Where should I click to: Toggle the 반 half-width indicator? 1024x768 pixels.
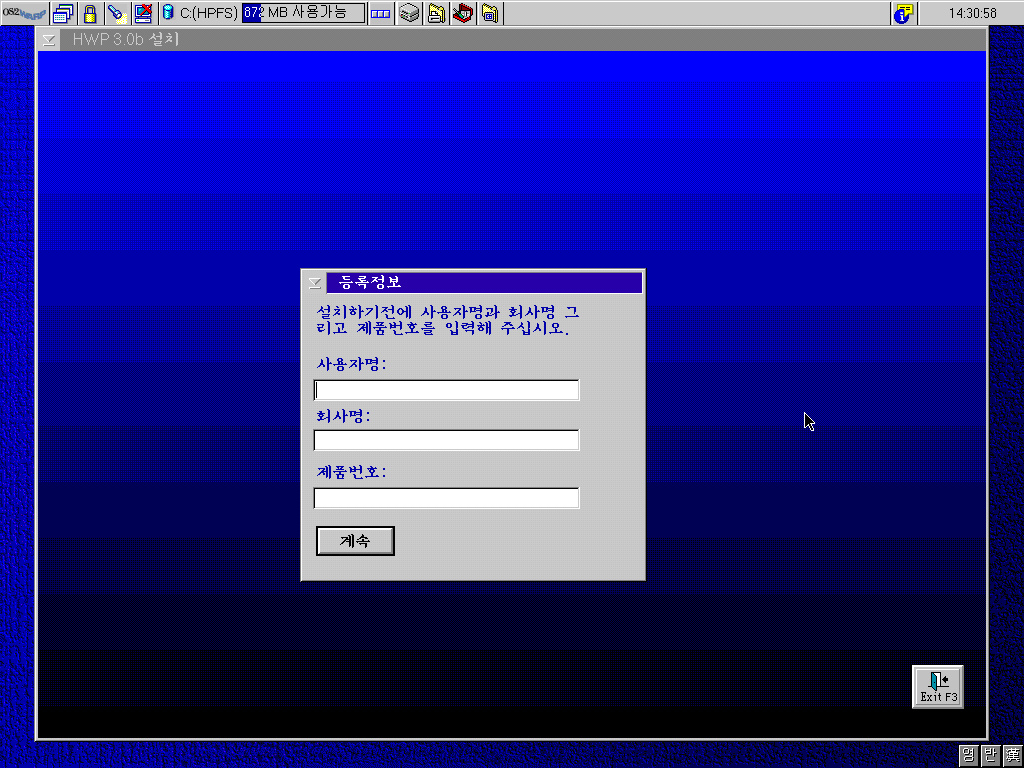990,756
